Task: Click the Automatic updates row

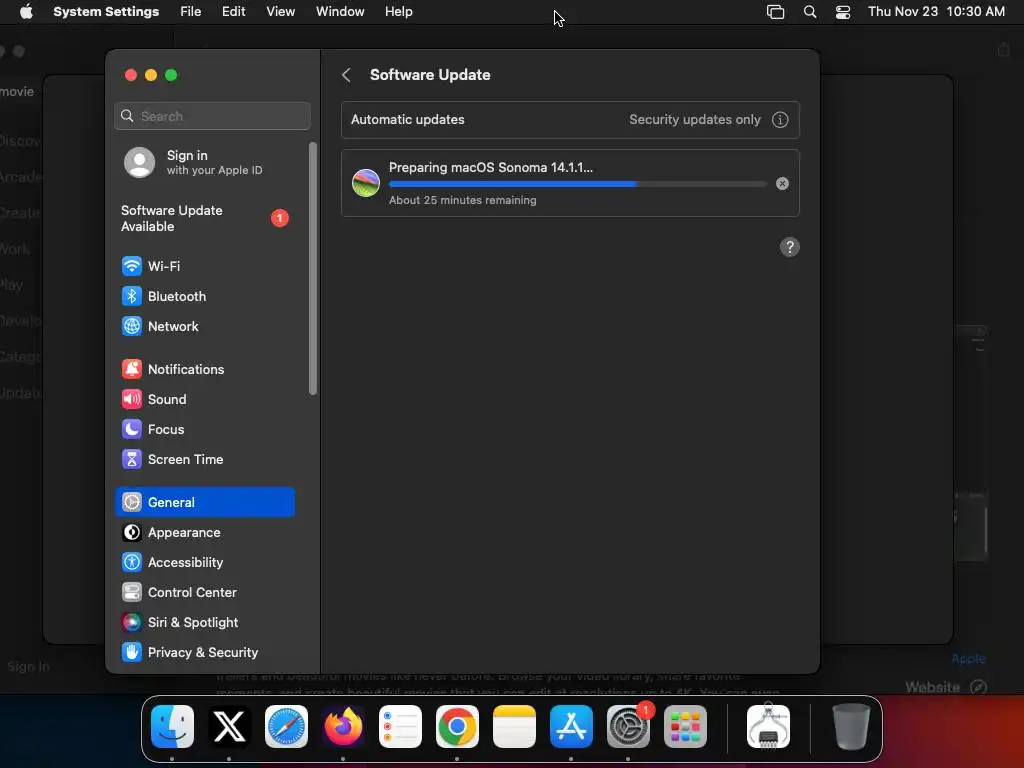Action: point(570,120)
